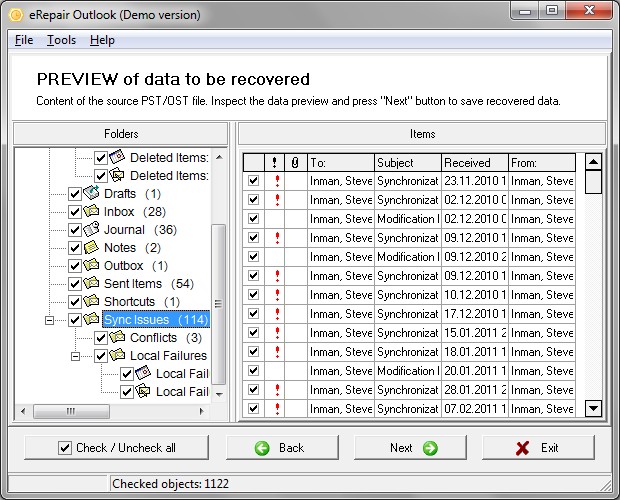Screen dimensions: 620x500
Task: Uncheck item received 07.02.2011
Action: [x=253, y=409]
